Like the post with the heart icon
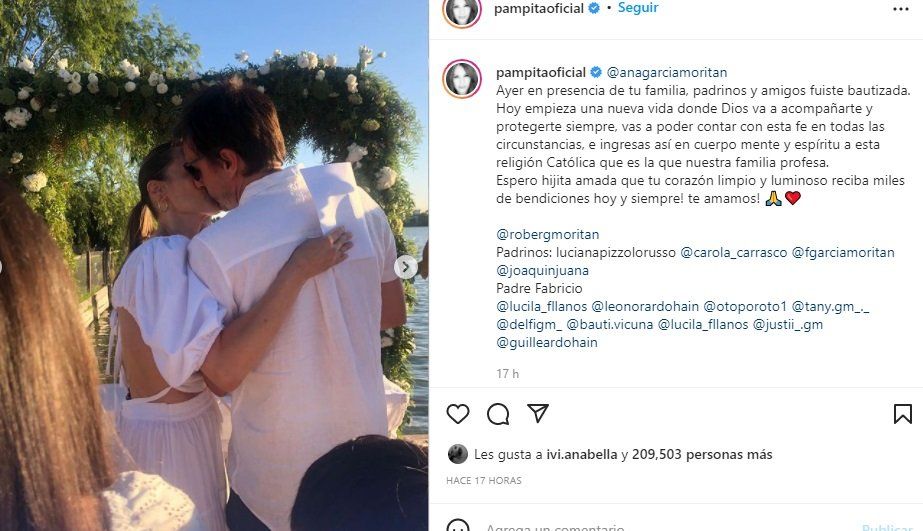Image resolution: width=923 pixels, height=531 pixels. 457,414
